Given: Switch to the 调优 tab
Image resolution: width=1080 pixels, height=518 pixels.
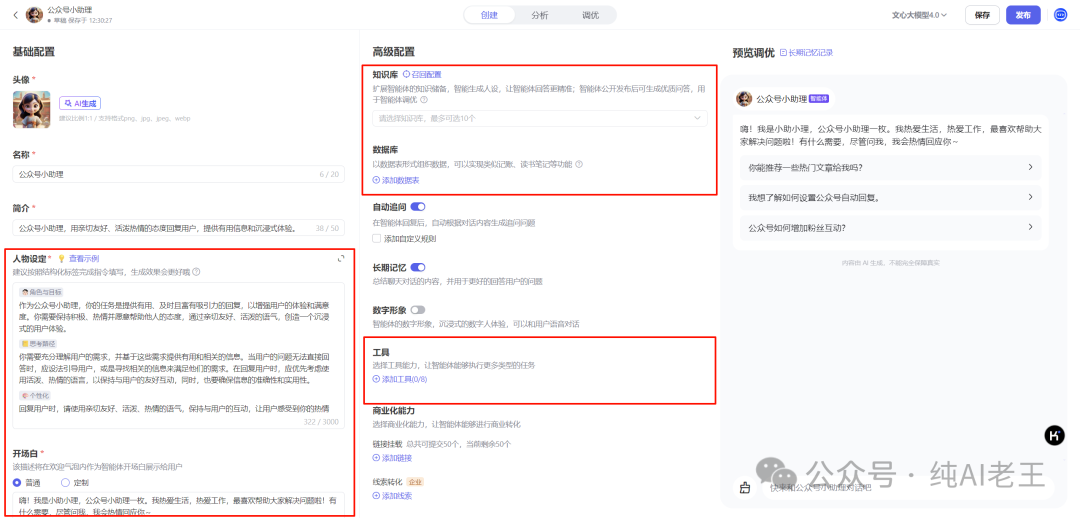Looking at the screenshot, I should click(590, 15).
